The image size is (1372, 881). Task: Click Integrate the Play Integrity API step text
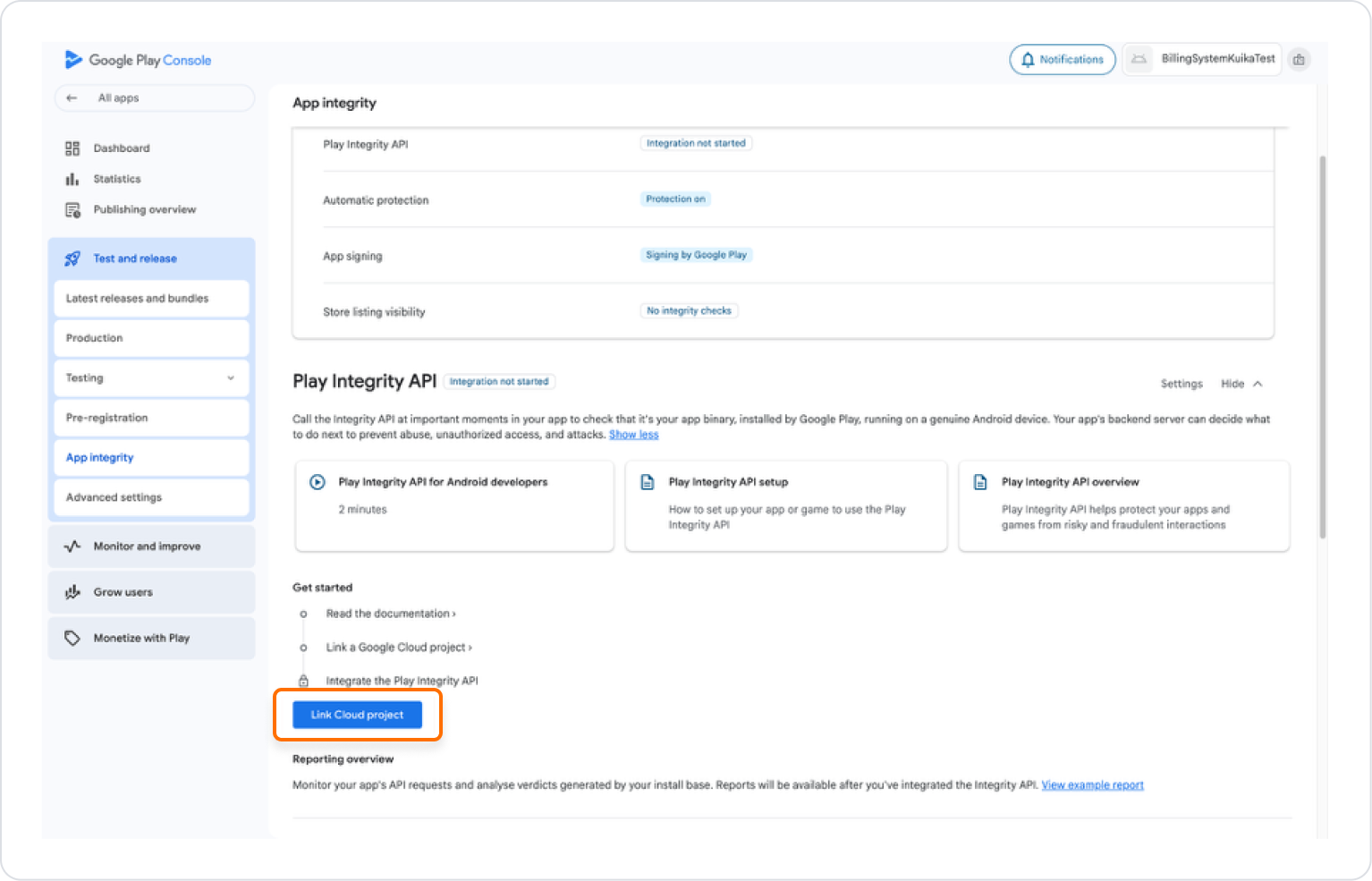402,681
